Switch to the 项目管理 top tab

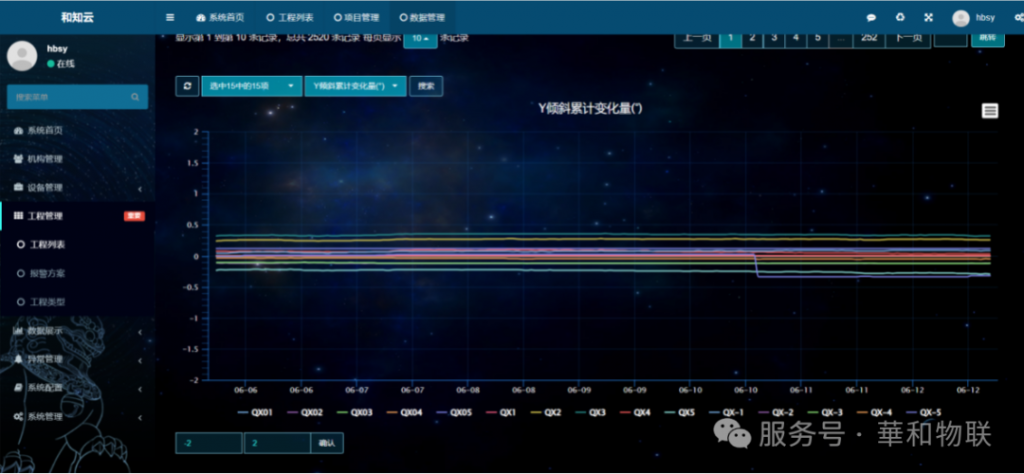(x=356, y=18)
